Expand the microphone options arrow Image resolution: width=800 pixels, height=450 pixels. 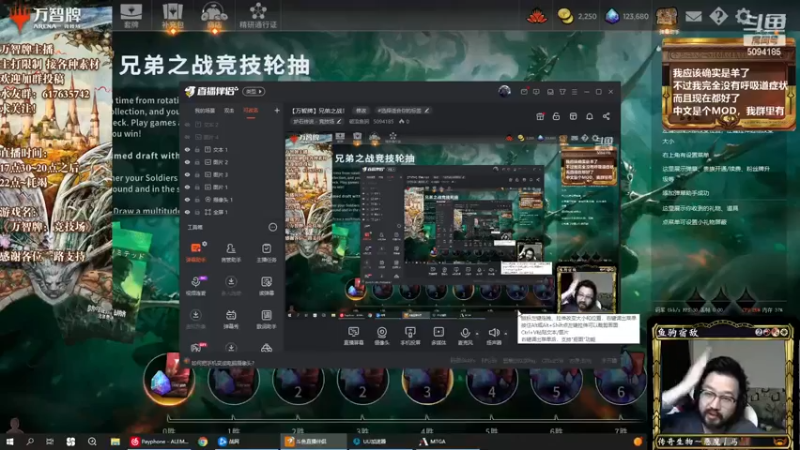click(x=477, y=334)
